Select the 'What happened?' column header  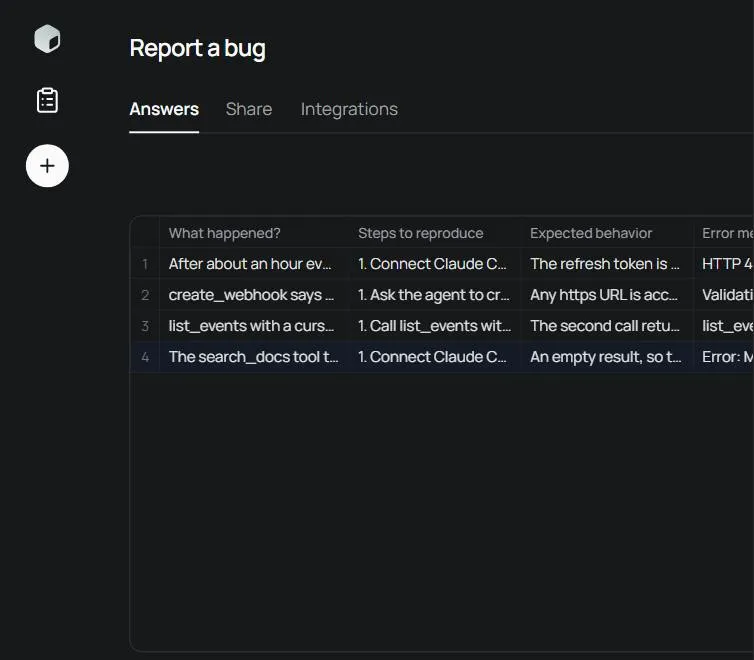pos(254,233)
